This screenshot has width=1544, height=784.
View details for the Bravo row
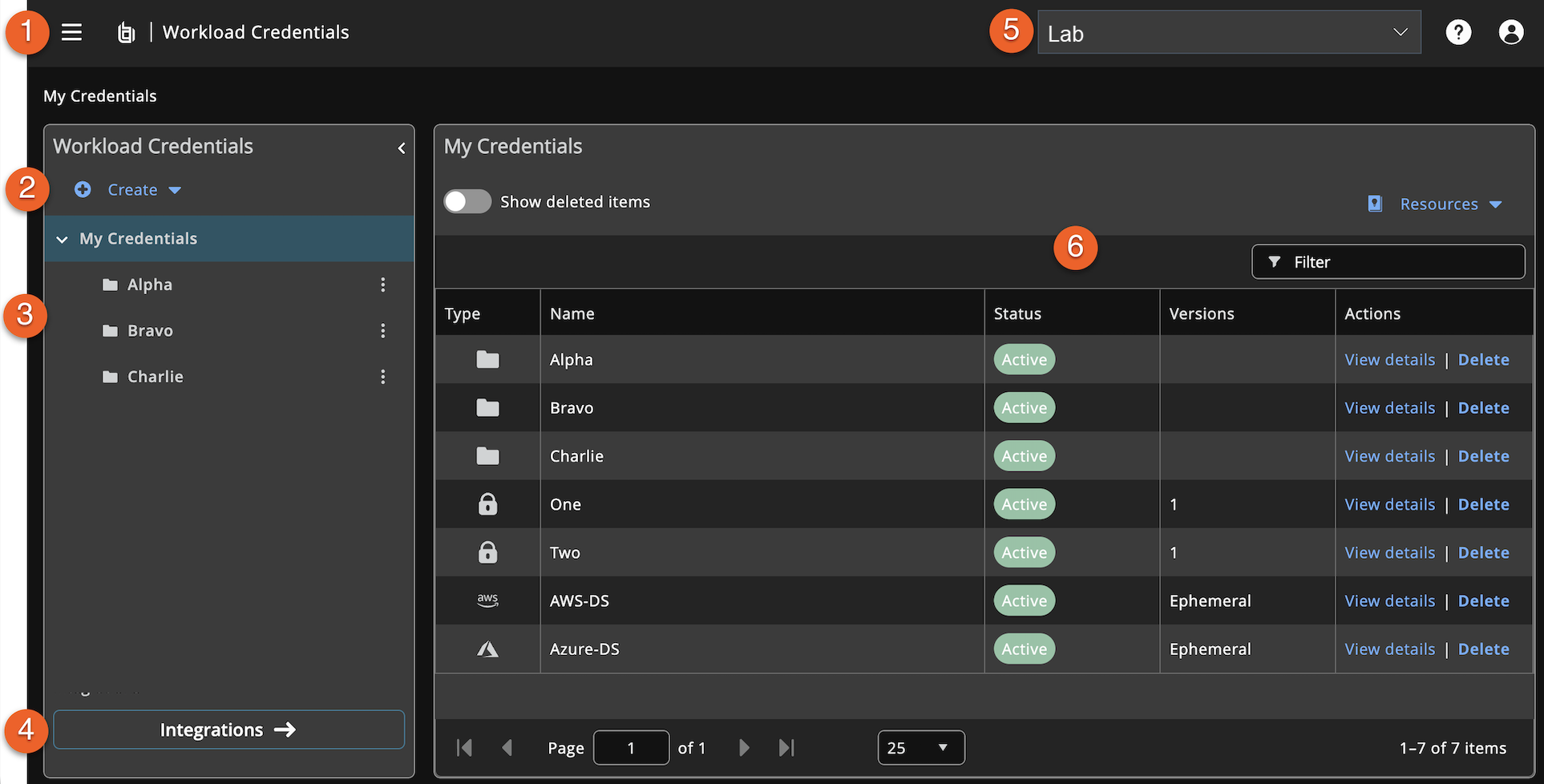pyautogui.click(x=1390, y=407)
